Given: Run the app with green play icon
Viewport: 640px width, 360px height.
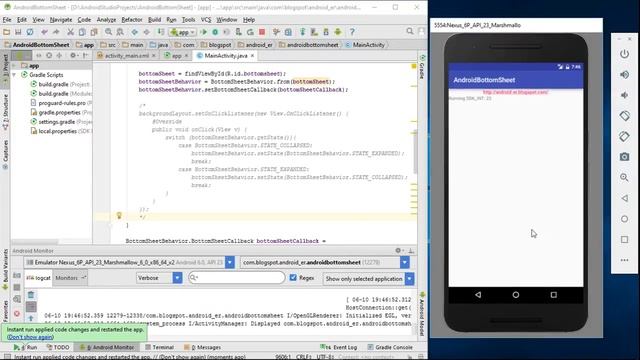Looking at the screenshot, I should (x=204, y=32).
